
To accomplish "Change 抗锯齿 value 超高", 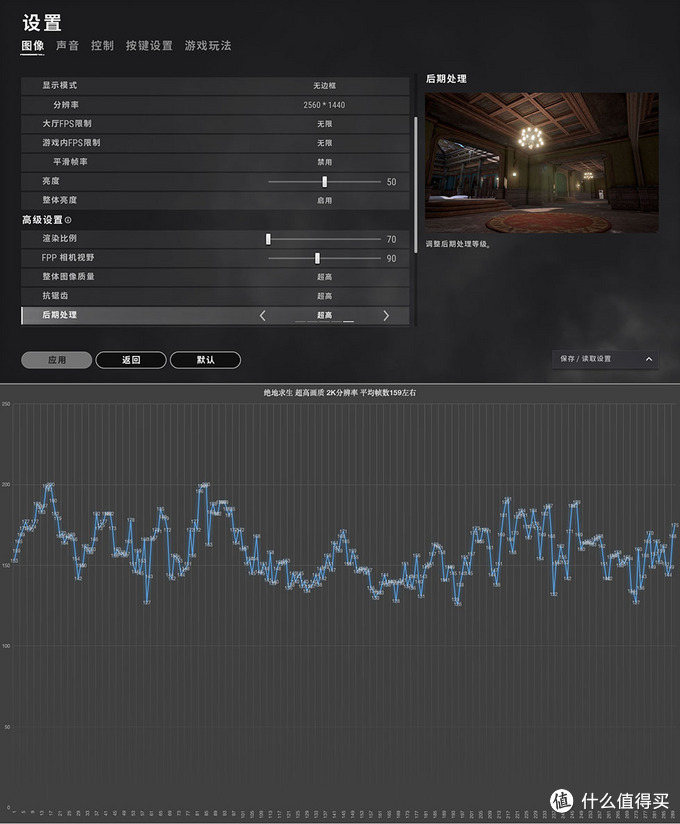I will [x=324, y=296].
